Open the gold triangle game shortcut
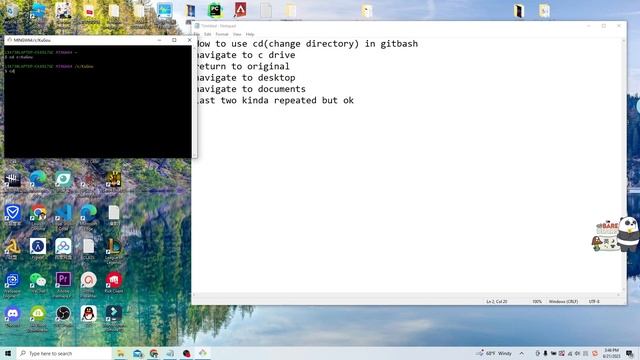Screen dimensions: 640x360 click(13, 247)
